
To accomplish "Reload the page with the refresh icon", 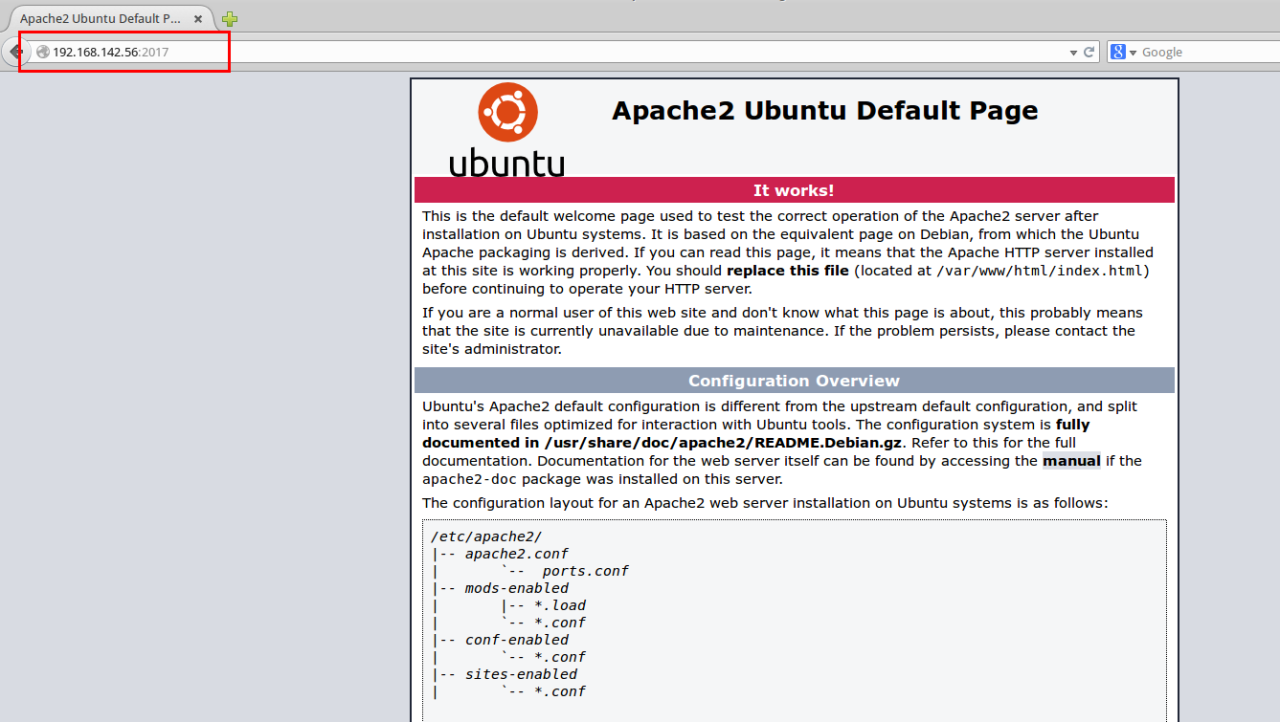I will point(1089,52).
